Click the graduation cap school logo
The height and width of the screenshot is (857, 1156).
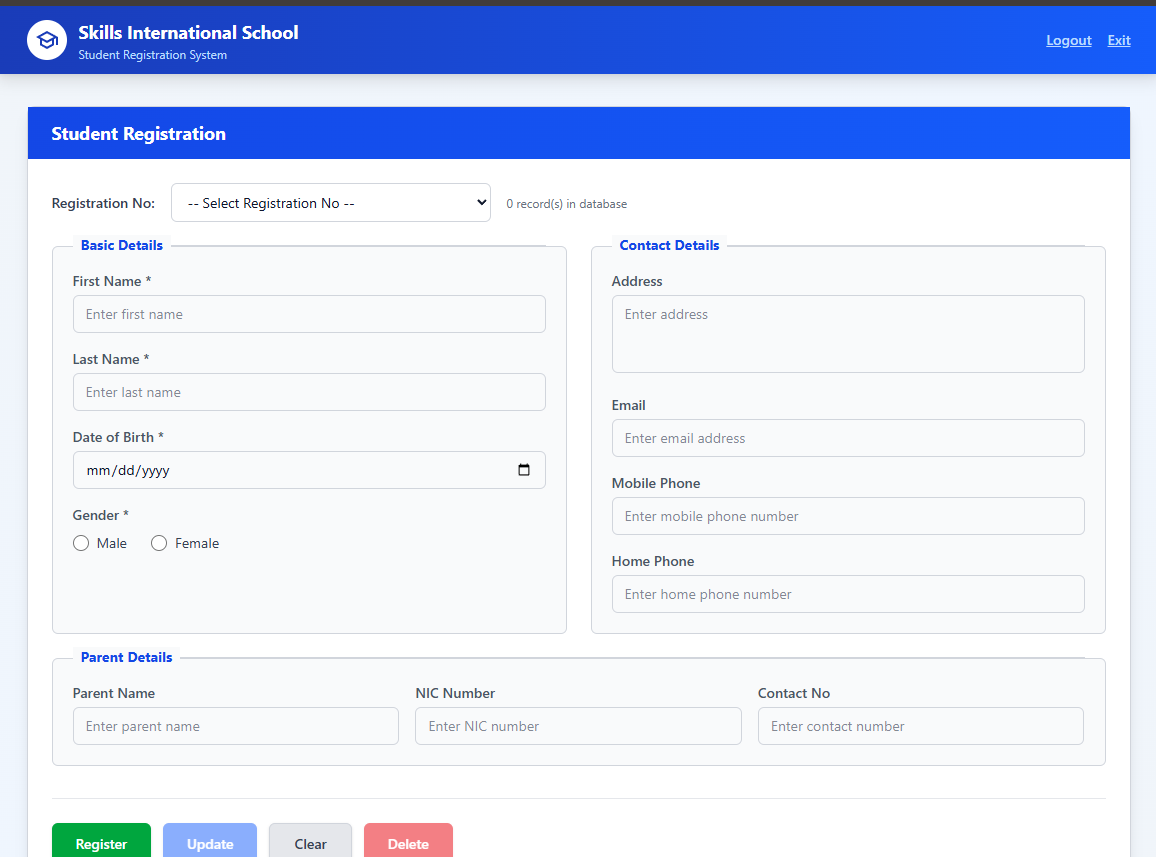tap(47, 40)
